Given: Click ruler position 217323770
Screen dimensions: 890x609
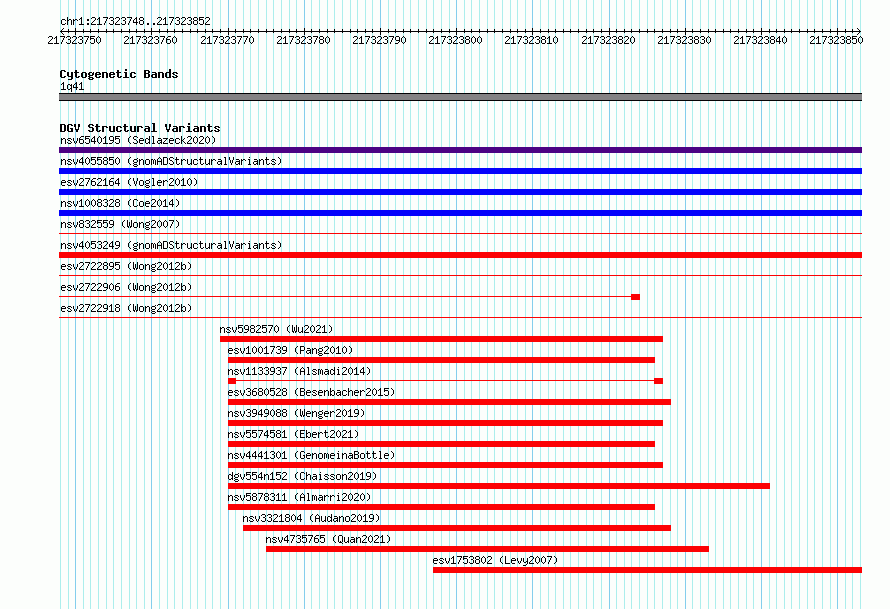Looking at the screenshot, I should 227,40.
